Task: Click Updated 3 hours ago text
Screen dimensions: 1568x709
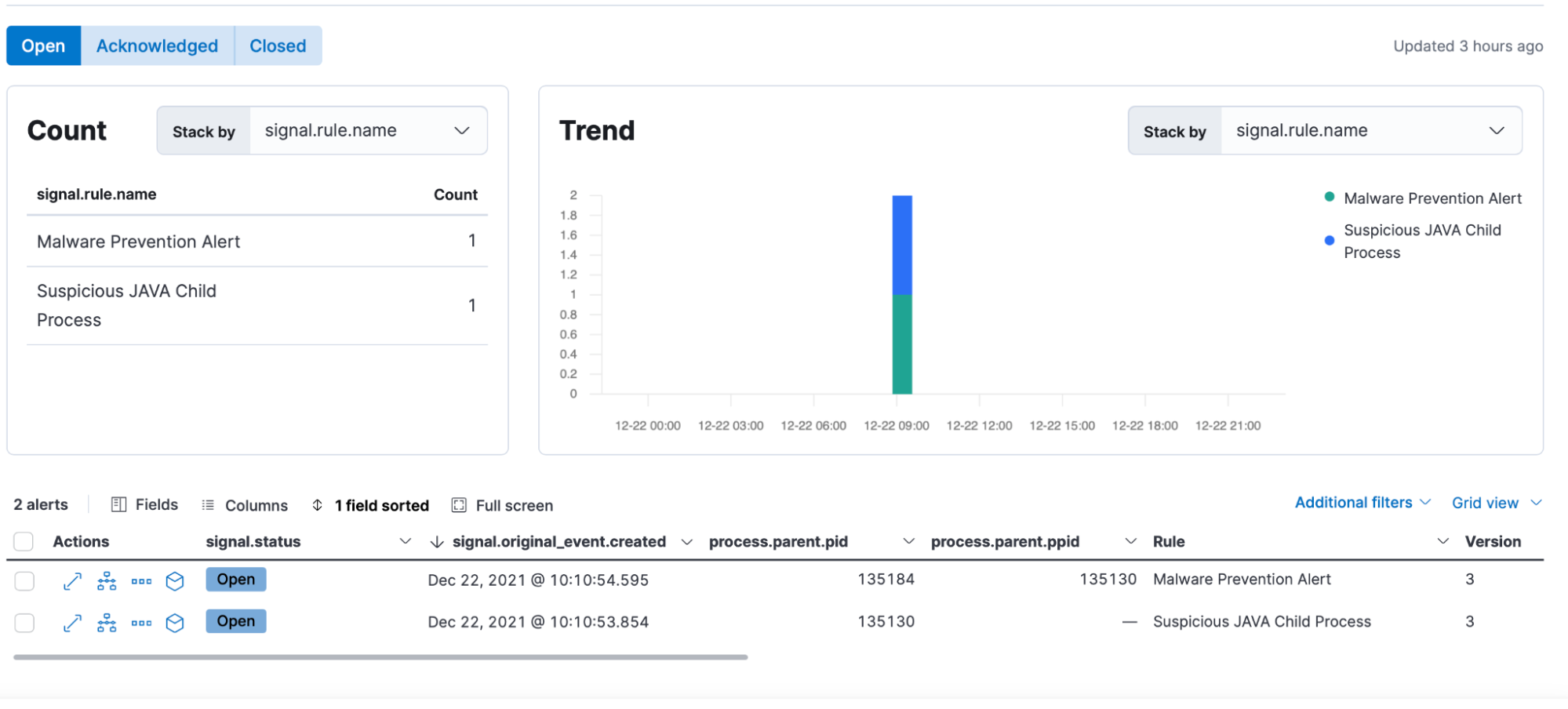Action: pyautogui.click(x=1468, y=46)
